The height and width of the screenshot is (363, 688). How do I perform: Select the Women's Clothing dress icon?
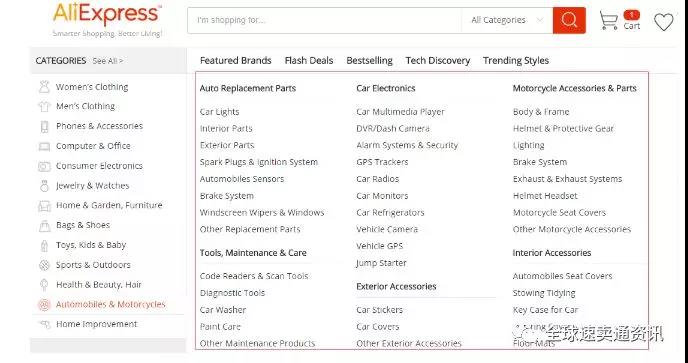tap(44, 87)
